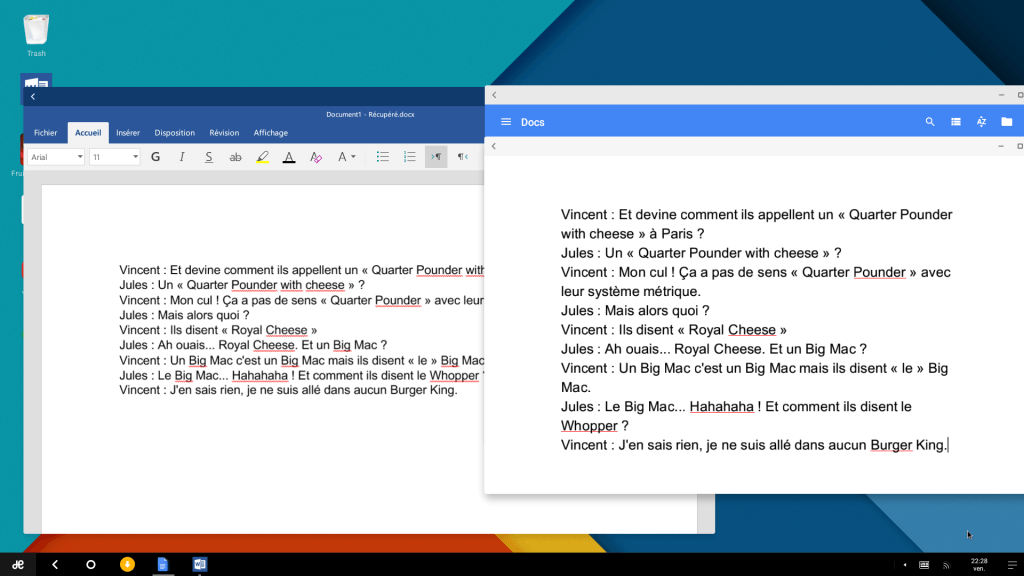
Task: Click the Document1 - Récupéré.docx title
Action: coord(370,114)
